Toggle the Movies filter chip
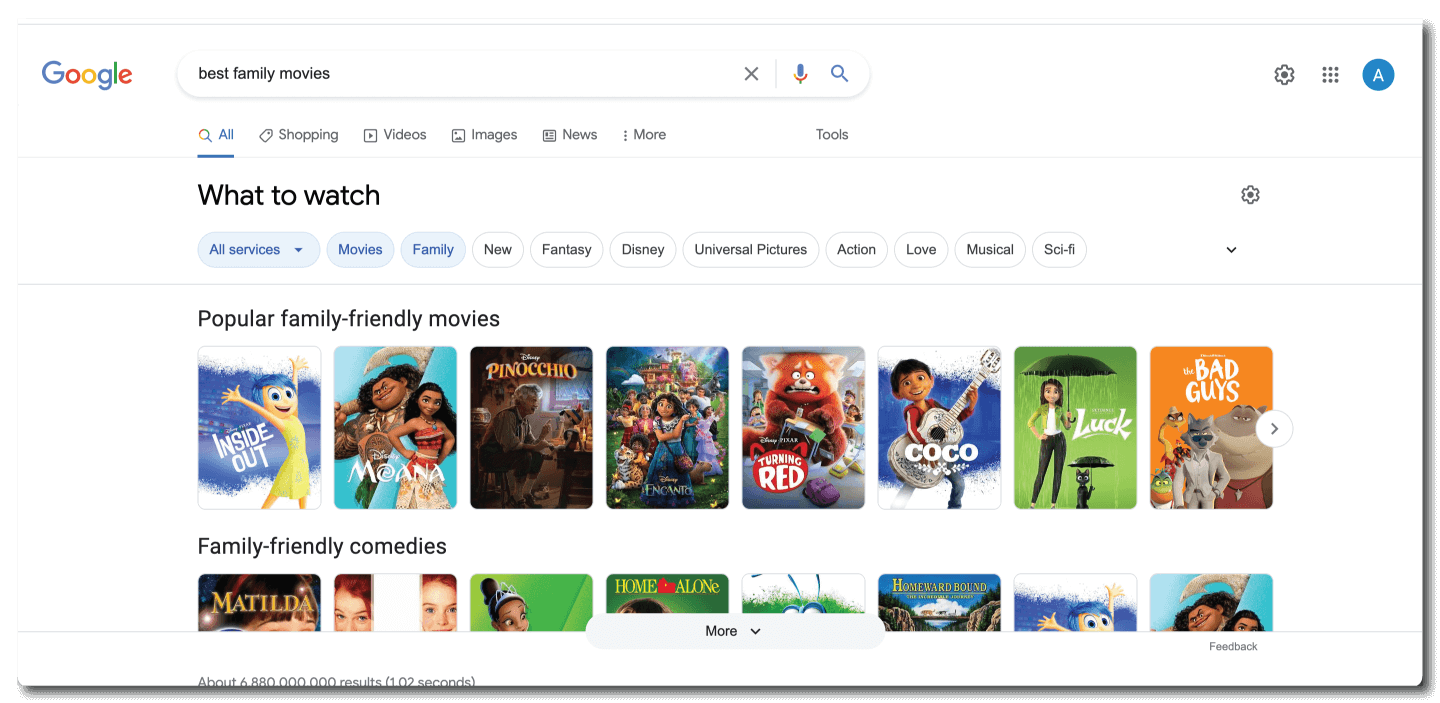 360,250
